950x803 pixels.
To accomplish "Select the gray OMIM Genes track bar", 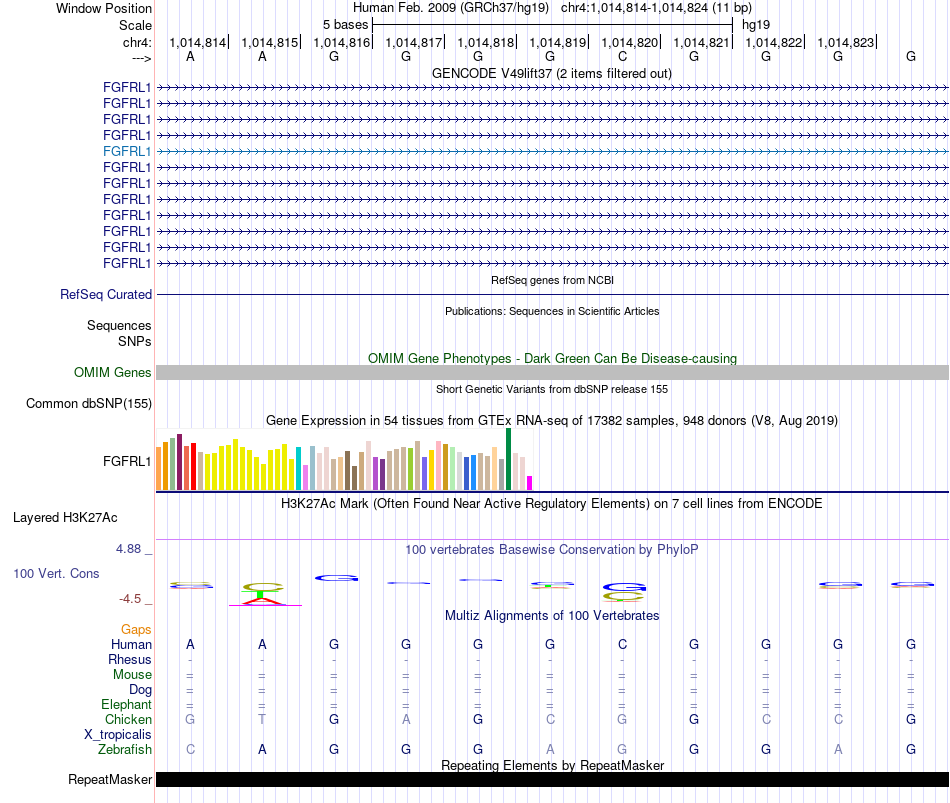I will (552, 373).
